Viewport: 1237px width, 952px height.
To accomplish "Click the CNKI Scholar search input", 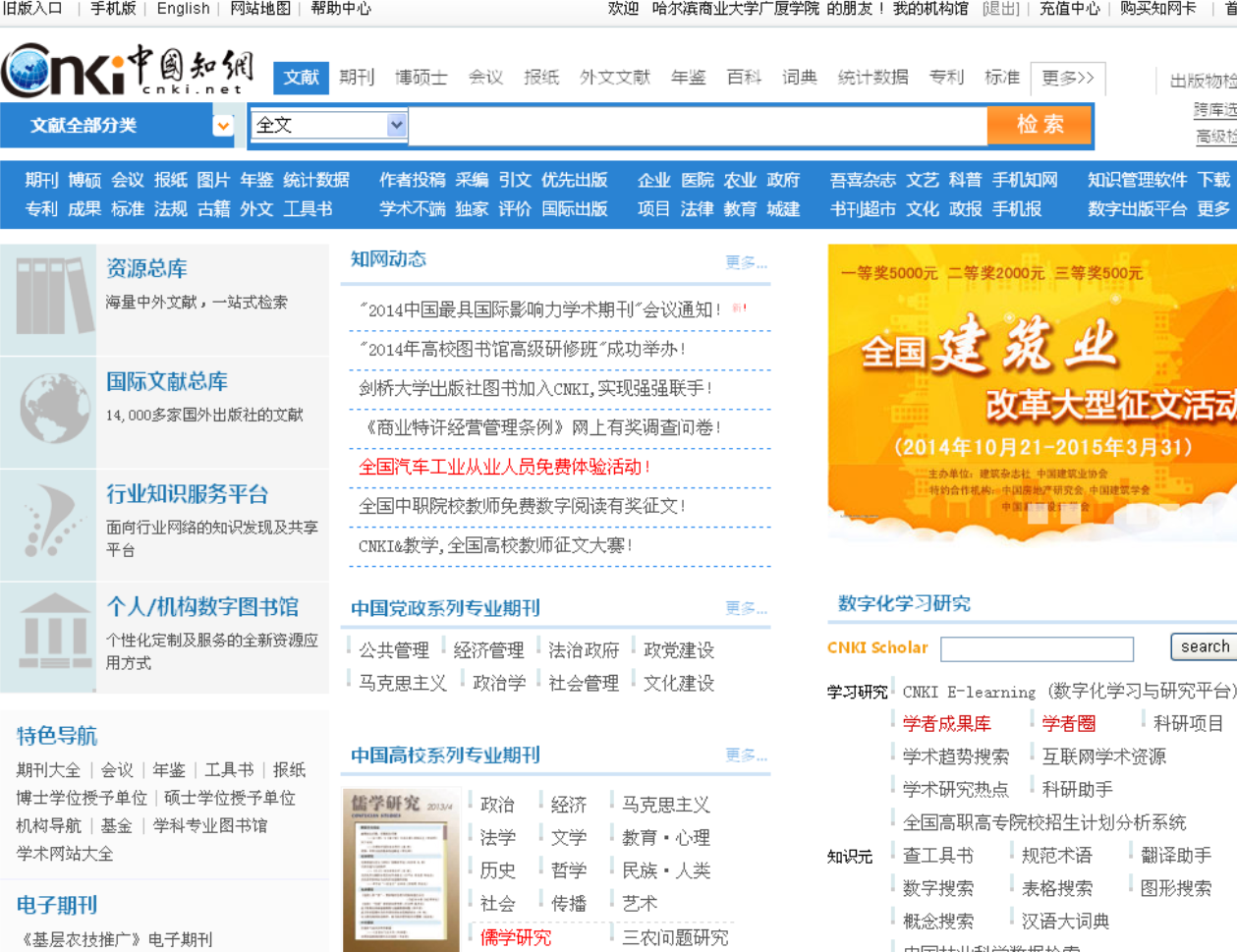I will coord(1037,648).
